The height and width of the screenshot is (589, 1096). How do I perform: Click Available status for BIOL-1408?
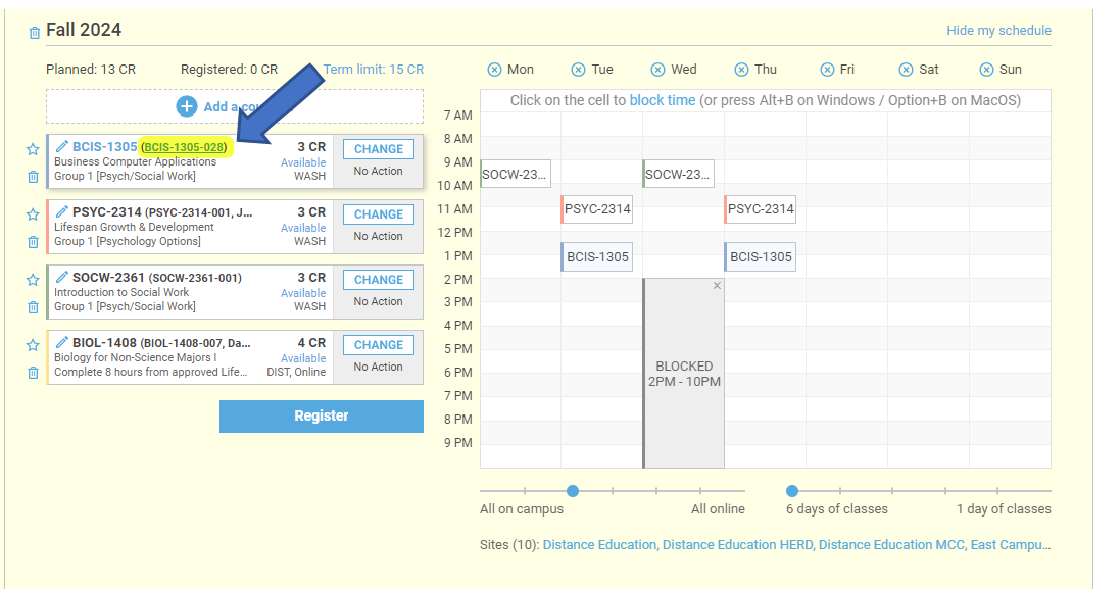tap(303, 358)
